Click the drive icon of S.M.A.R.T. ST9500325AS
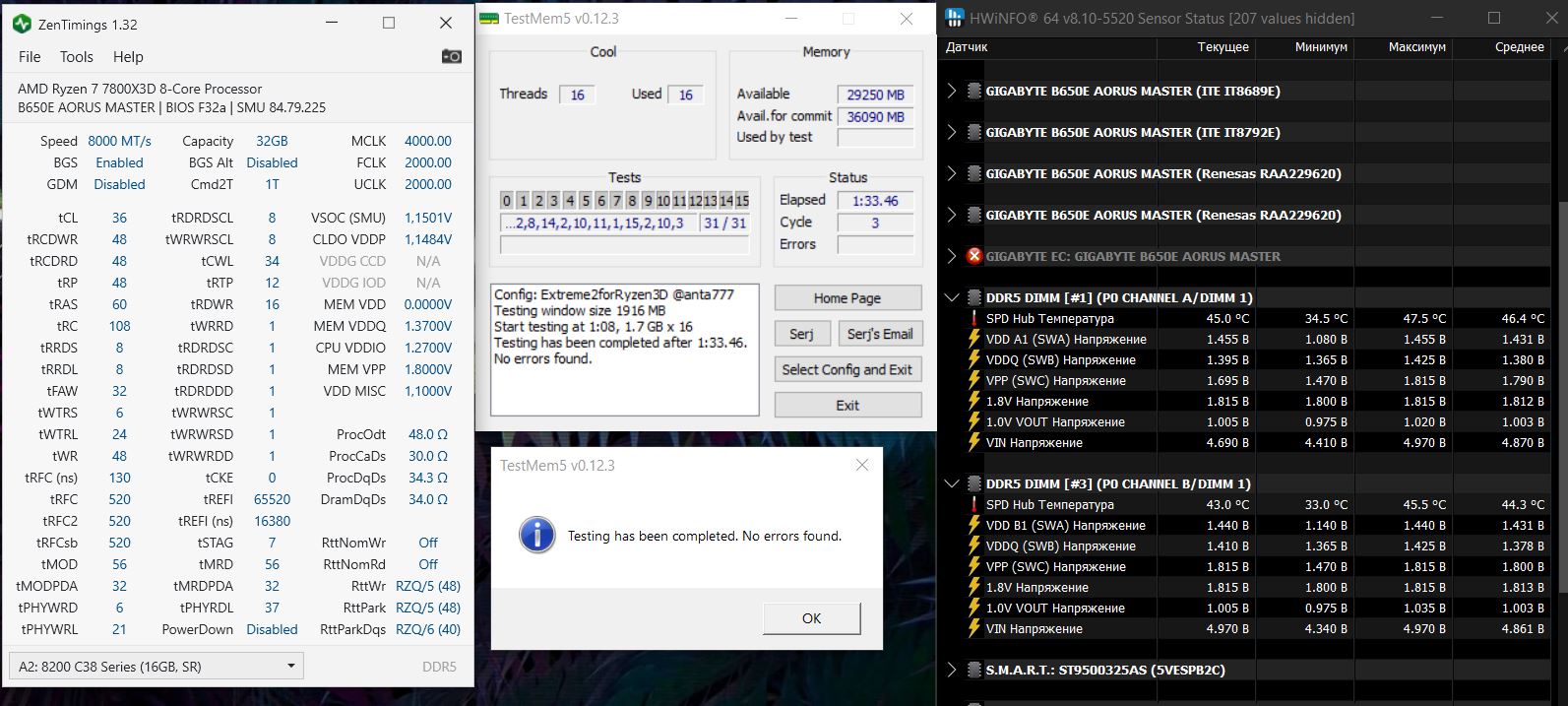 (974, 670)
